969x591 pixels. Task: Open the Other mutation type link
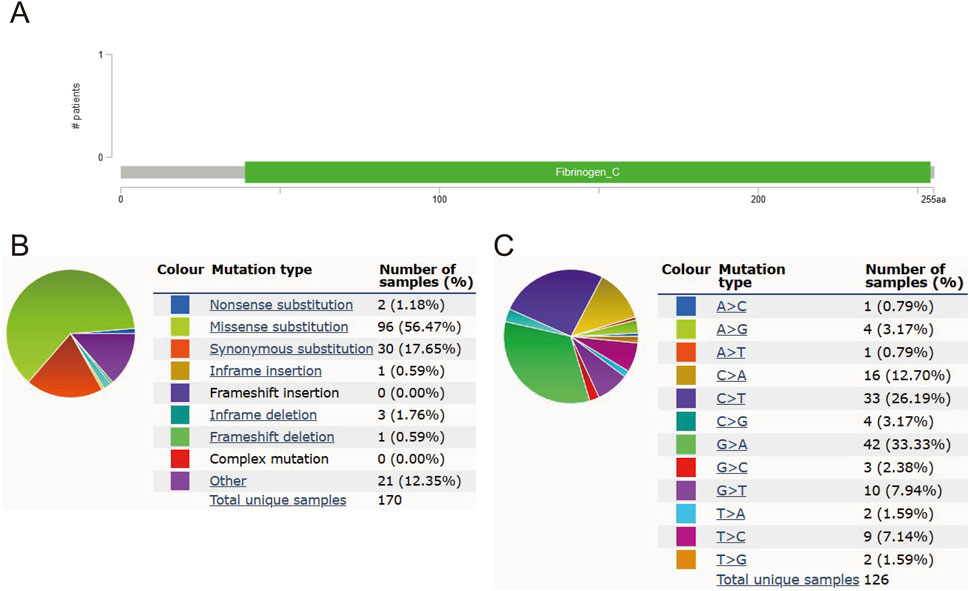click(228, 481)
